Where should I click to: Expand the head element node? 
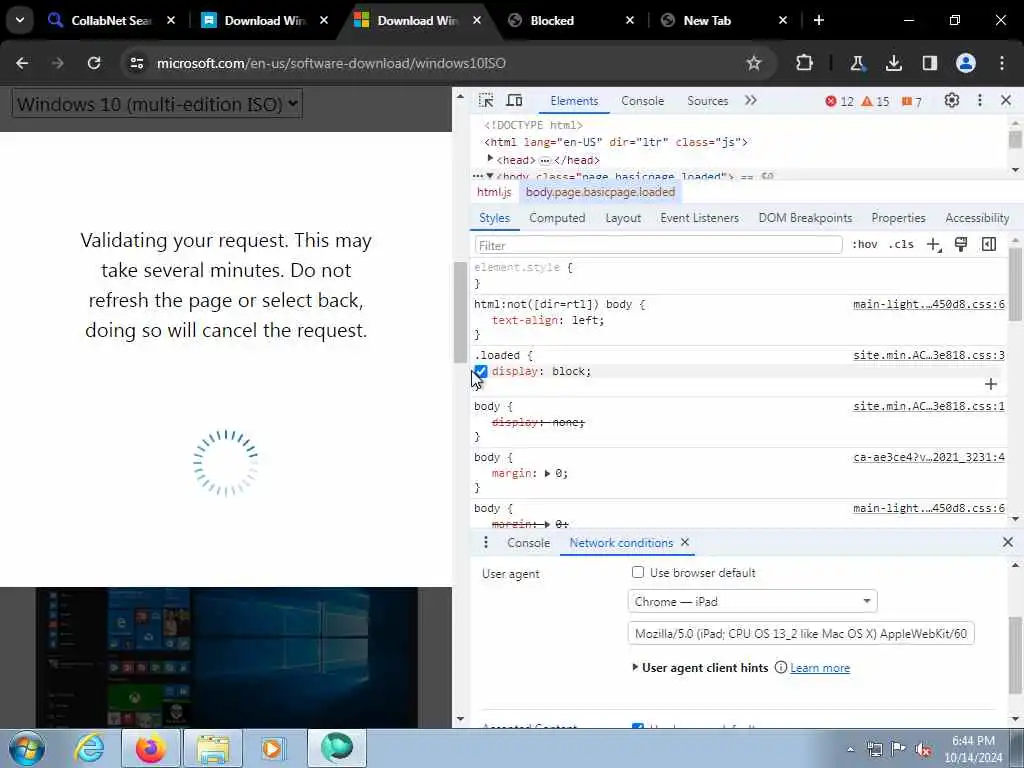pyautogui.click(x=490, y=159)
